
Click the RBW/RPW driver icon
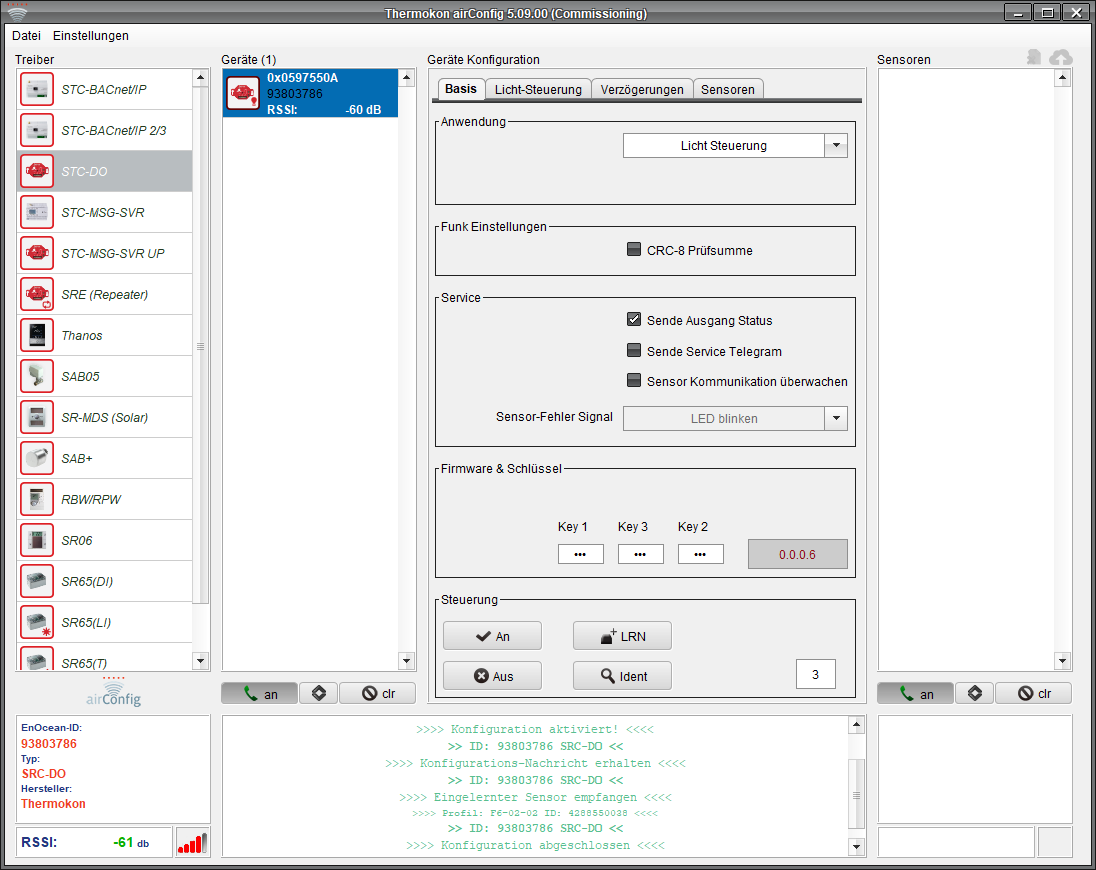click(37, 500)
